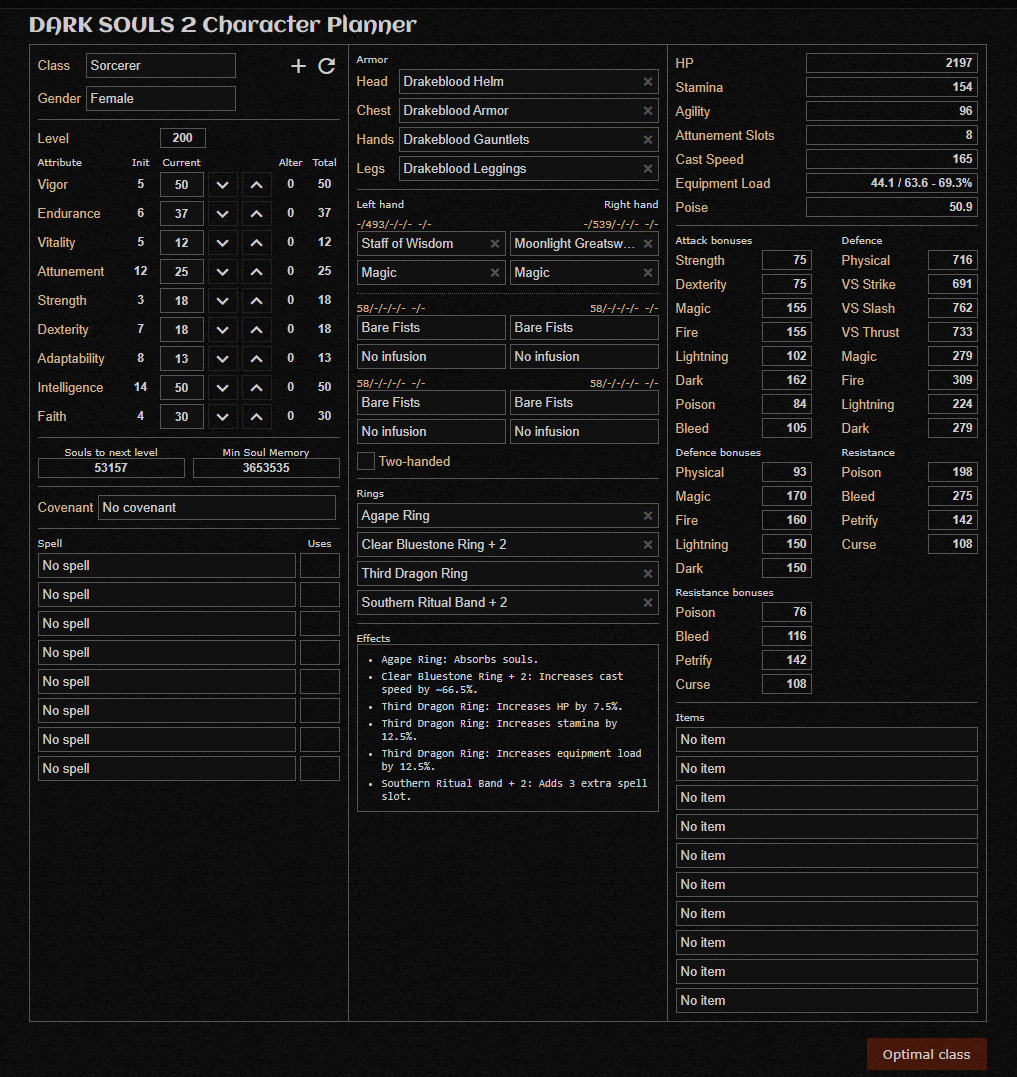The width and height of the screenshot is (1017, 1077).
Task: Open the Legs armor selector
Action: pos(529,168)
